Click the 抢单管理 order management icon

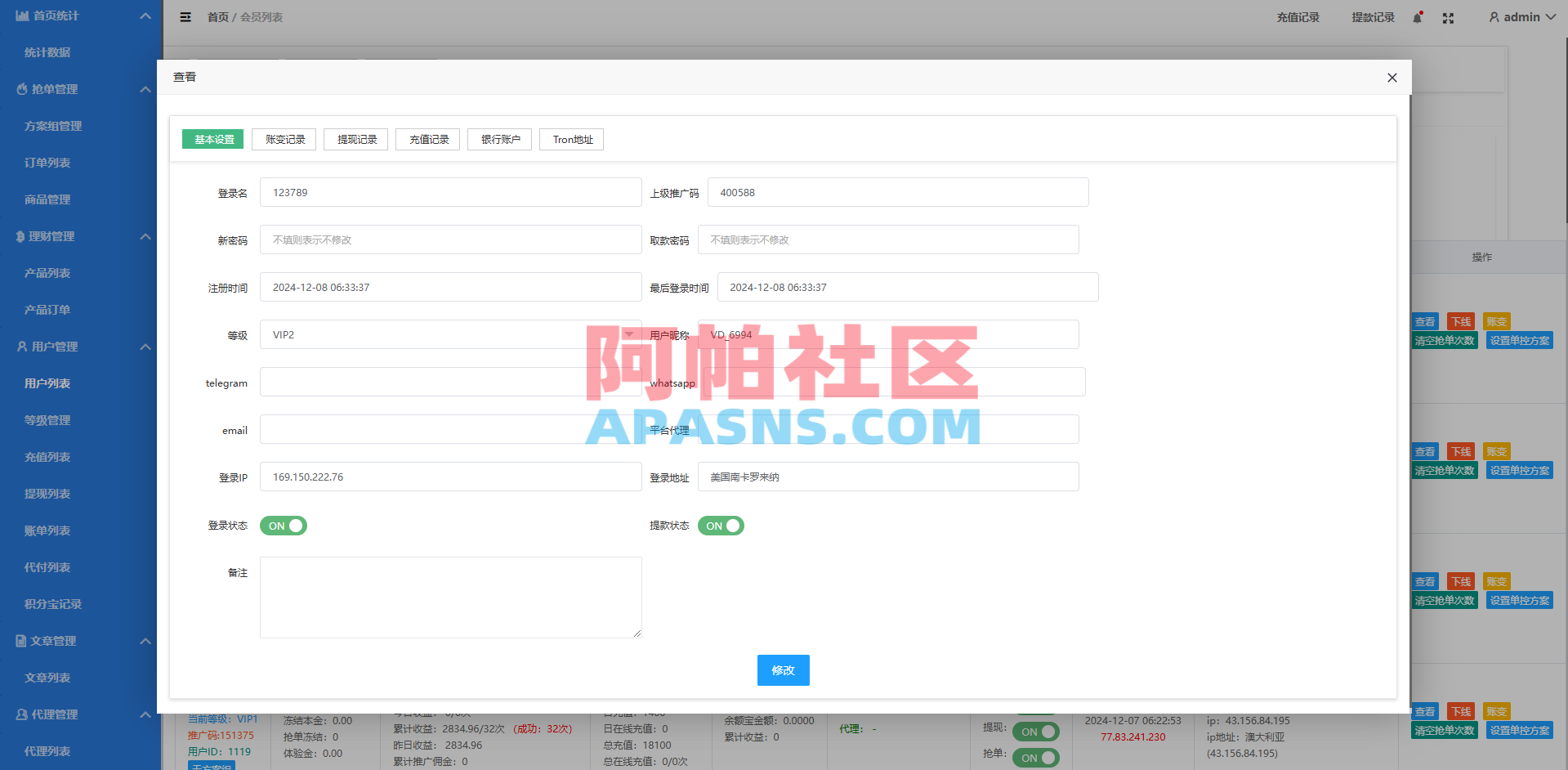click(22, 88)
